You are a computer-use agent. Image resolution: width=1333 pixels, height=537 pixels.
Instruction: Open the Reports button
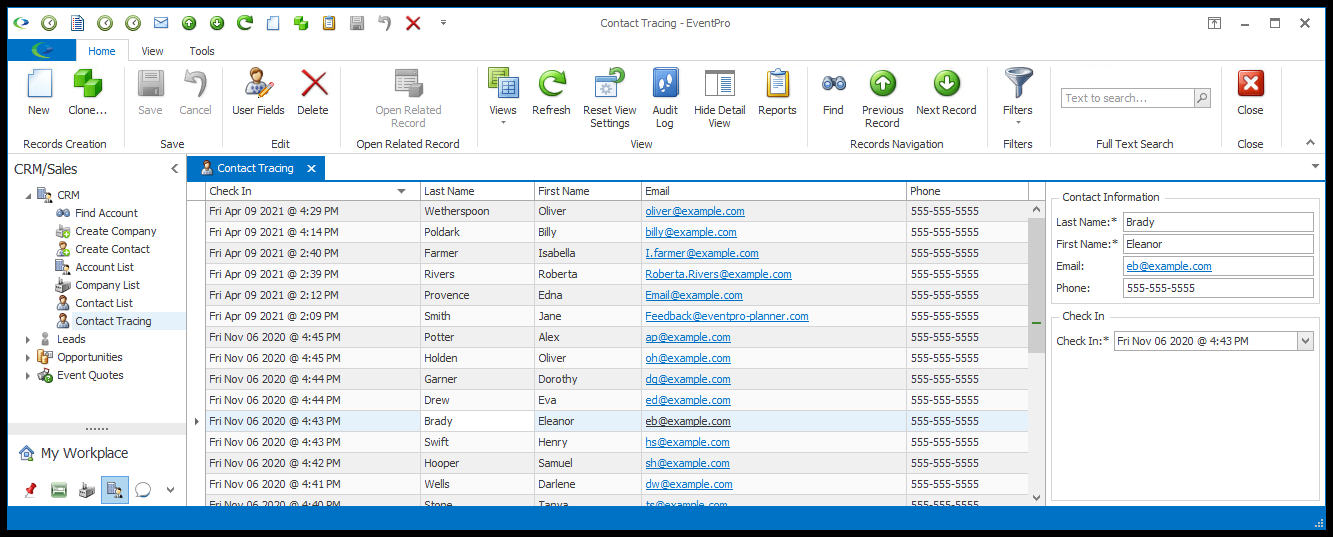point(777,93)
